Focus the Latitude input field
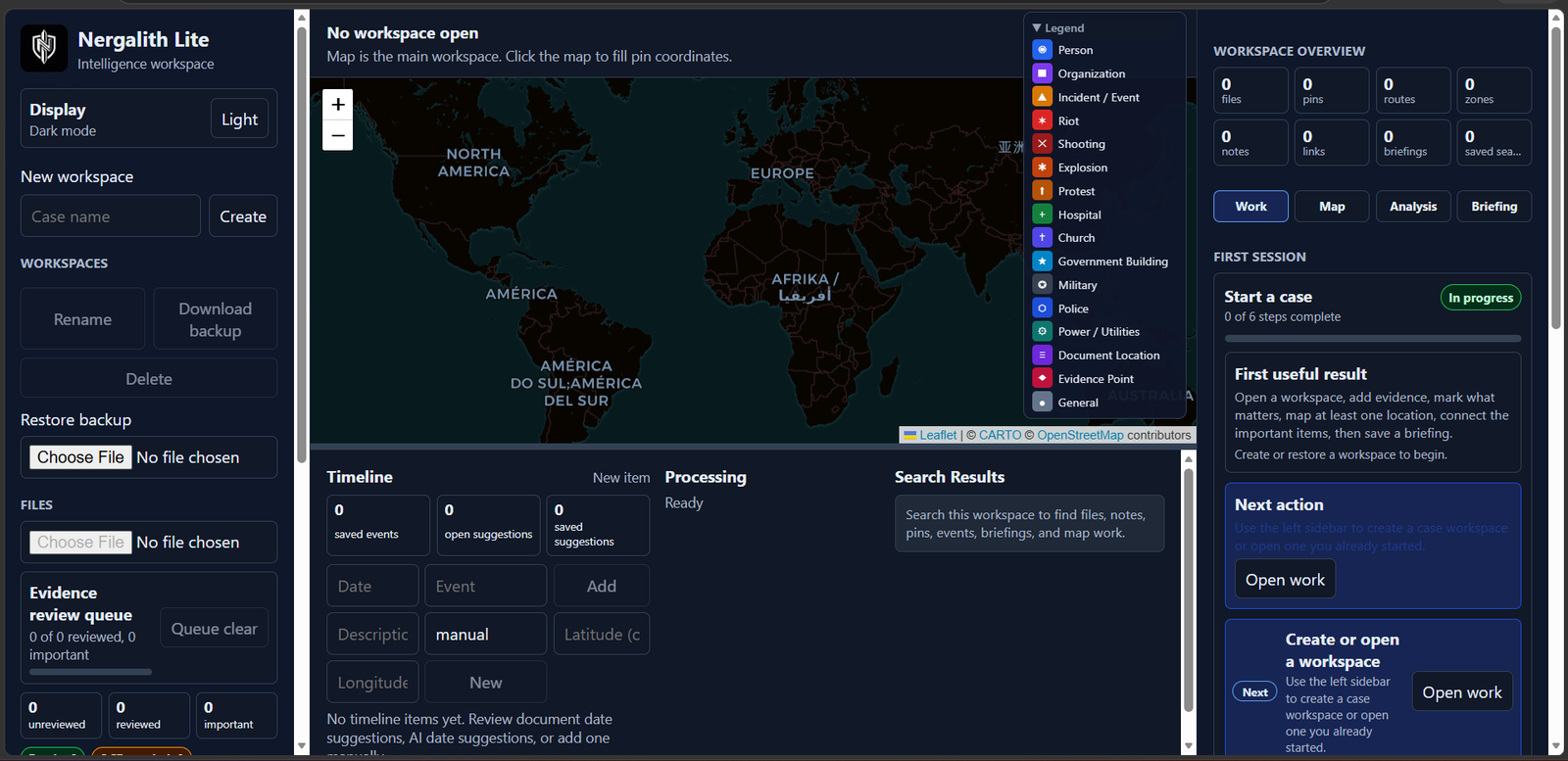Viewport: 1568px width, 761px height. coord(602,635)
